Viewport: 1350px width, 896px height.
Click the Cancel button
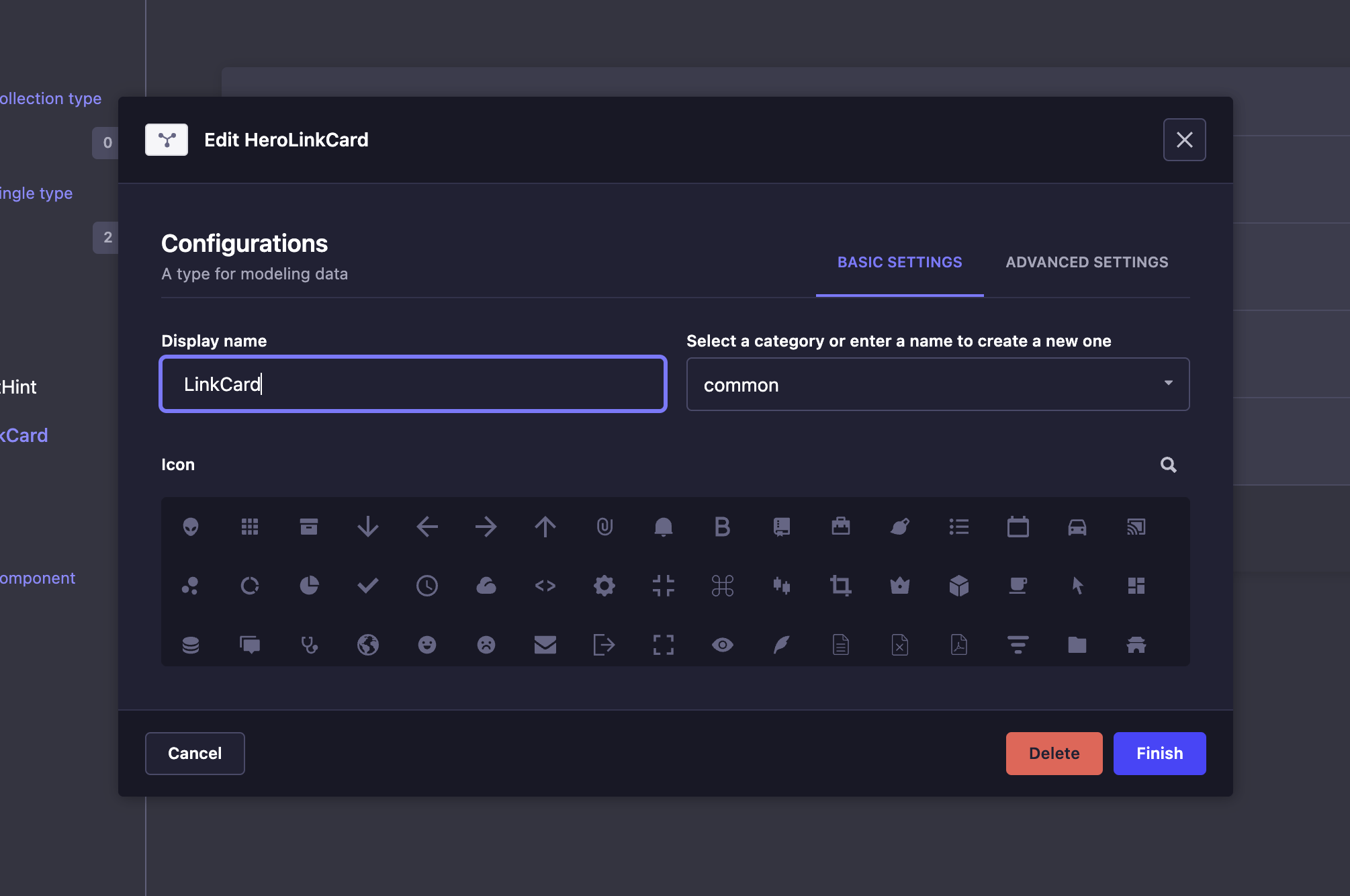click(x=195, y=754)
